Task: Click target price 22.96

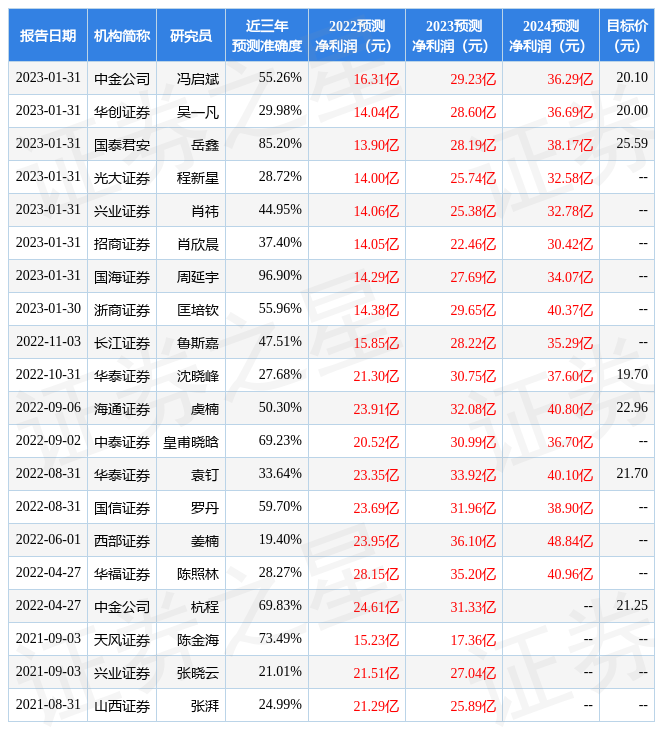Action: [632, 407]
